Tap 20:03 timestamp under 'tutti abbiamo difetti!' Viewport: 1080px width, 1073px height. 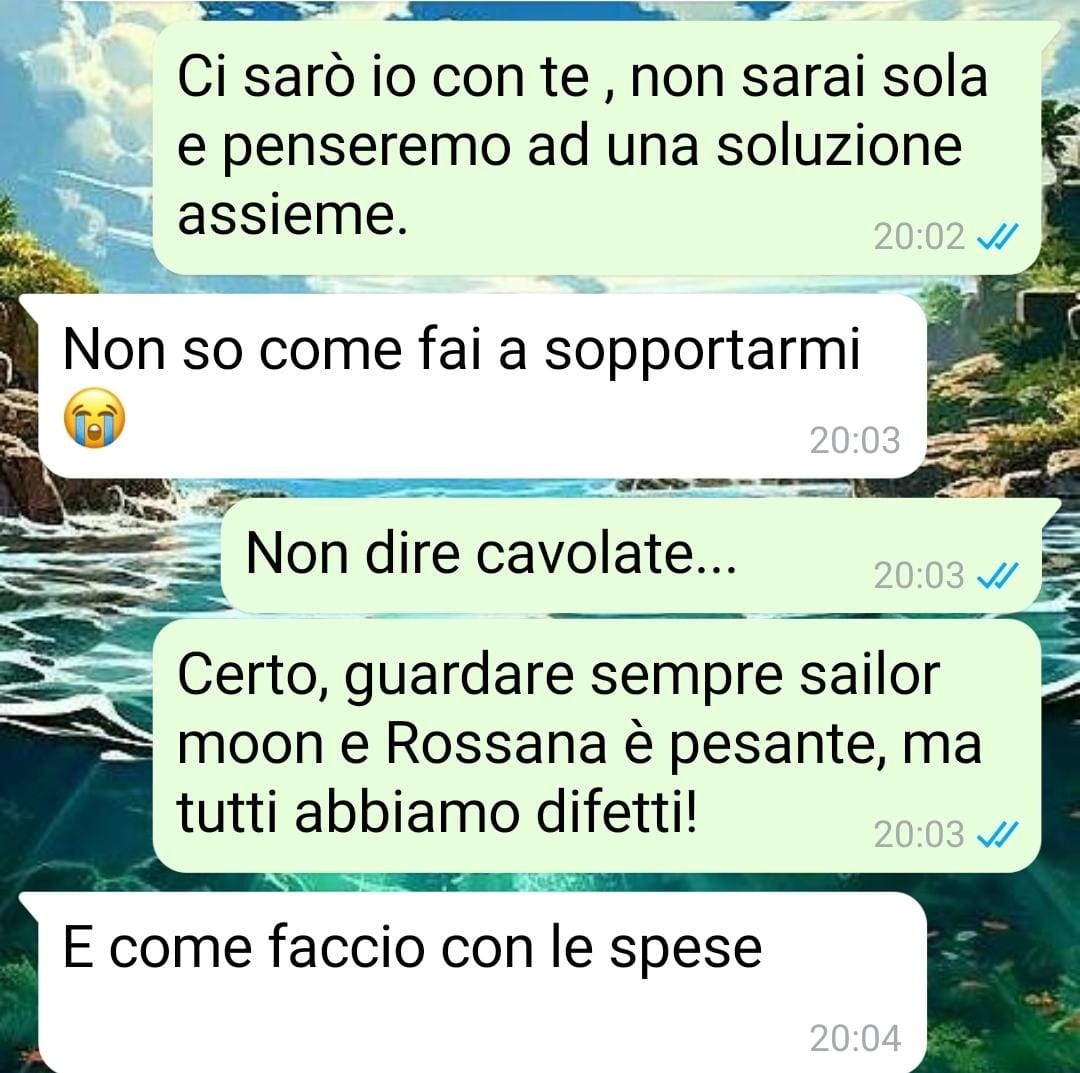pyautogui.click(x=919, y=835)
